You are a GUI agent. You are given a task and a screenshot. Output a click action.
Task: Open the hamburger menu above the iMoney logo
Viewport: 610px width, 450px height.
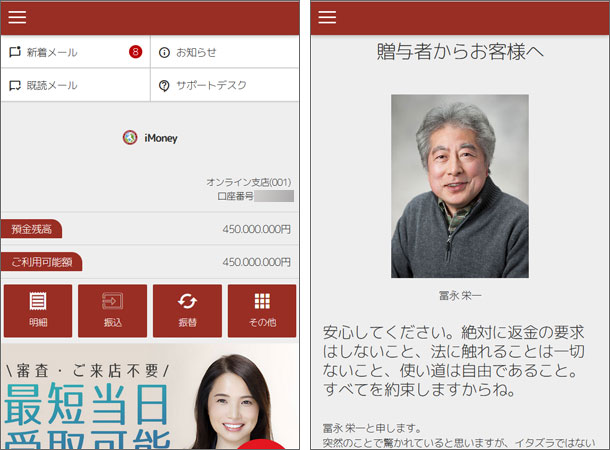[17, 17]
